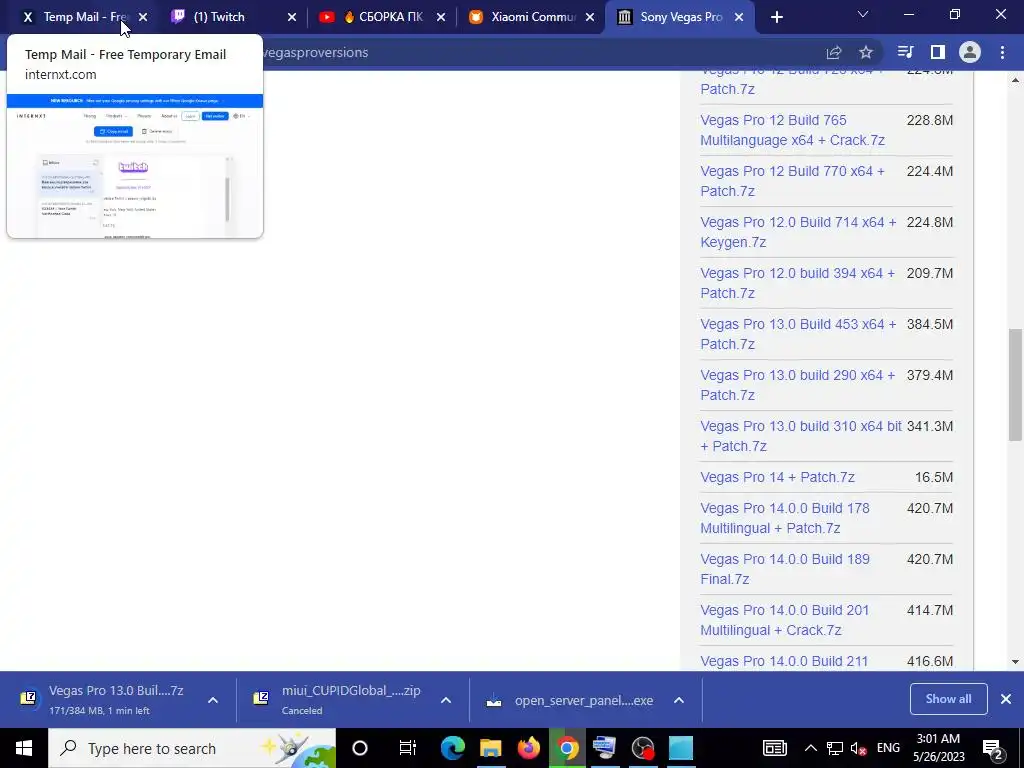
Task: Download Vegas Pro 12.0 Build 714 Keygen
Action: tap(798, 232)
